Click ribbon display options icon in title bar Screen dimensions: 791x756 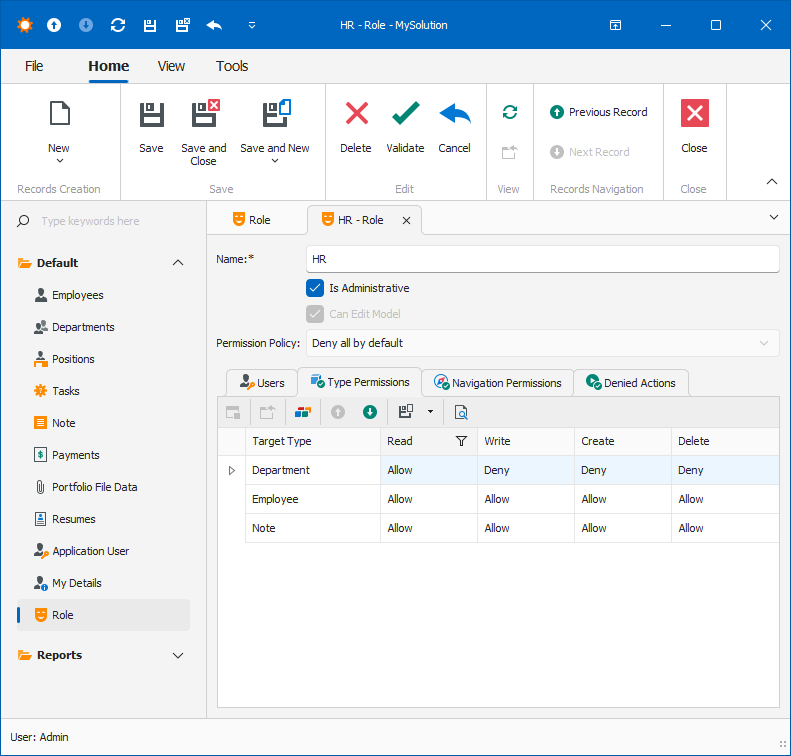point(615,25)
